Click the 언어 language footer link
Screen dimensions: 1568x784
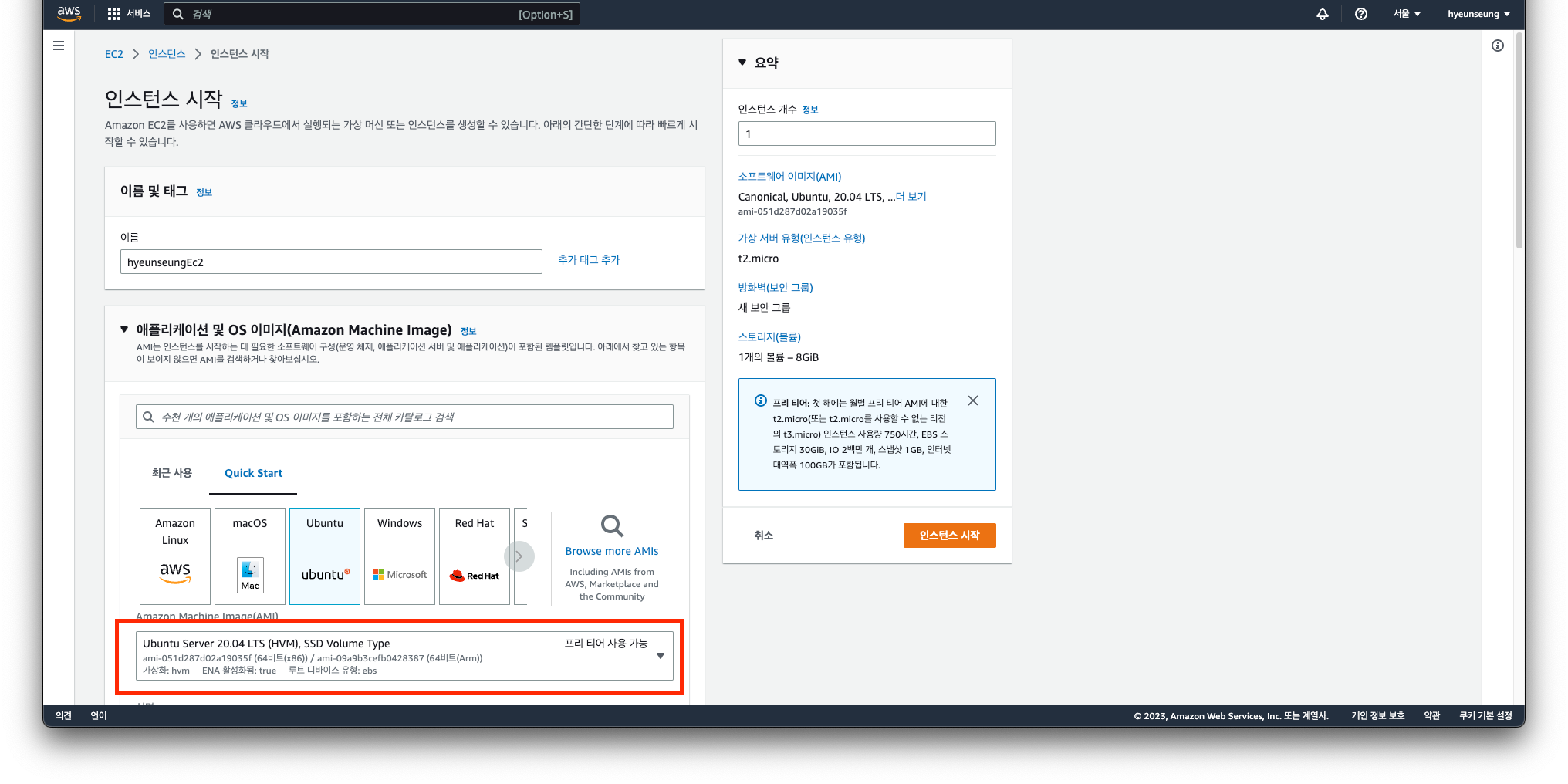[x=99, y=716]
